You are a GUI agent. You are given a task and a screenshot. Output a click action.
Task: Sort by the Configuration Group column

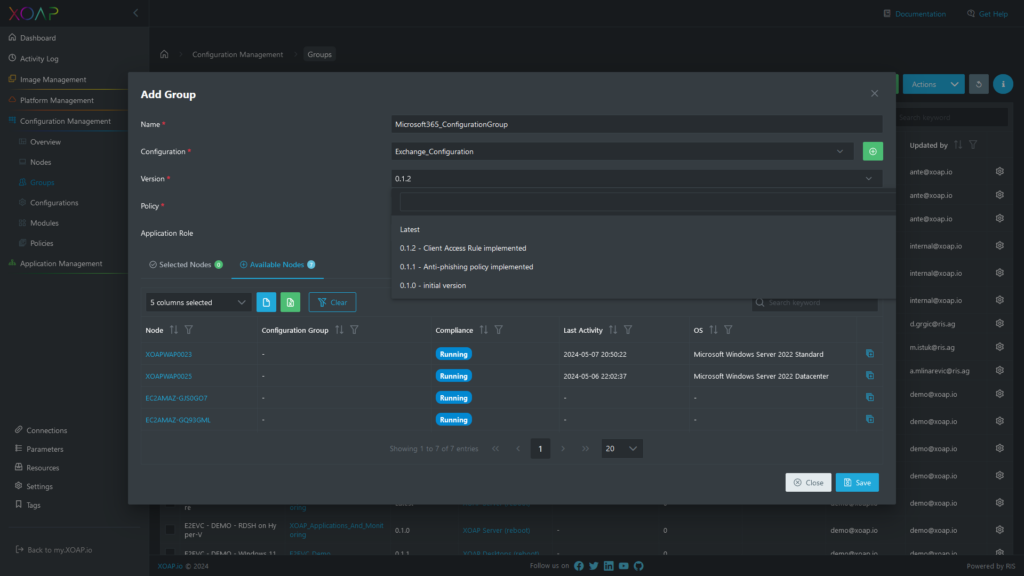(339, 330)
